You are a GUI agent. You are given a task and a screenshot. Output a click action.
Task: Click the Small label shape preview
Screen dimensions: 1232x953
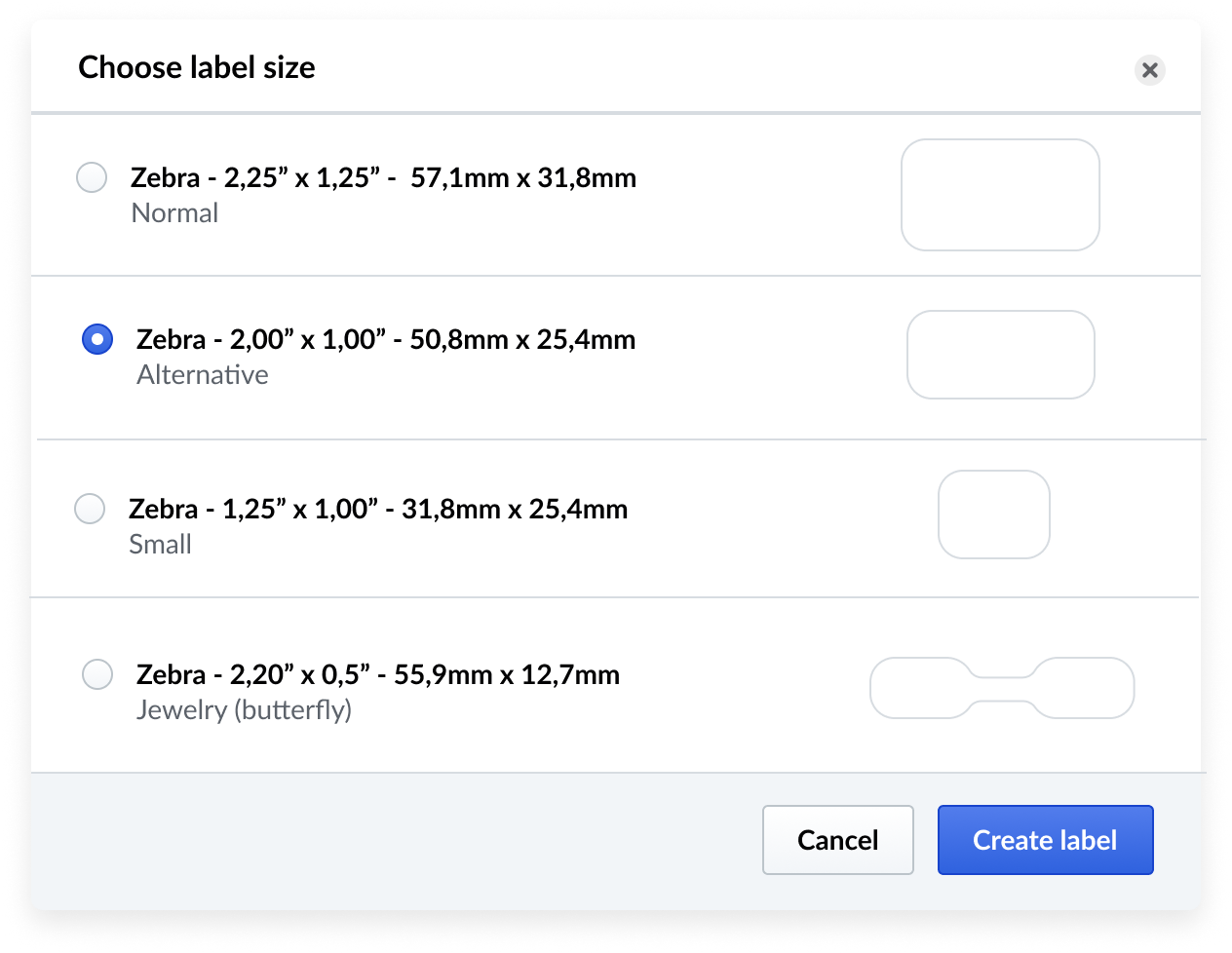coord(993,515)
